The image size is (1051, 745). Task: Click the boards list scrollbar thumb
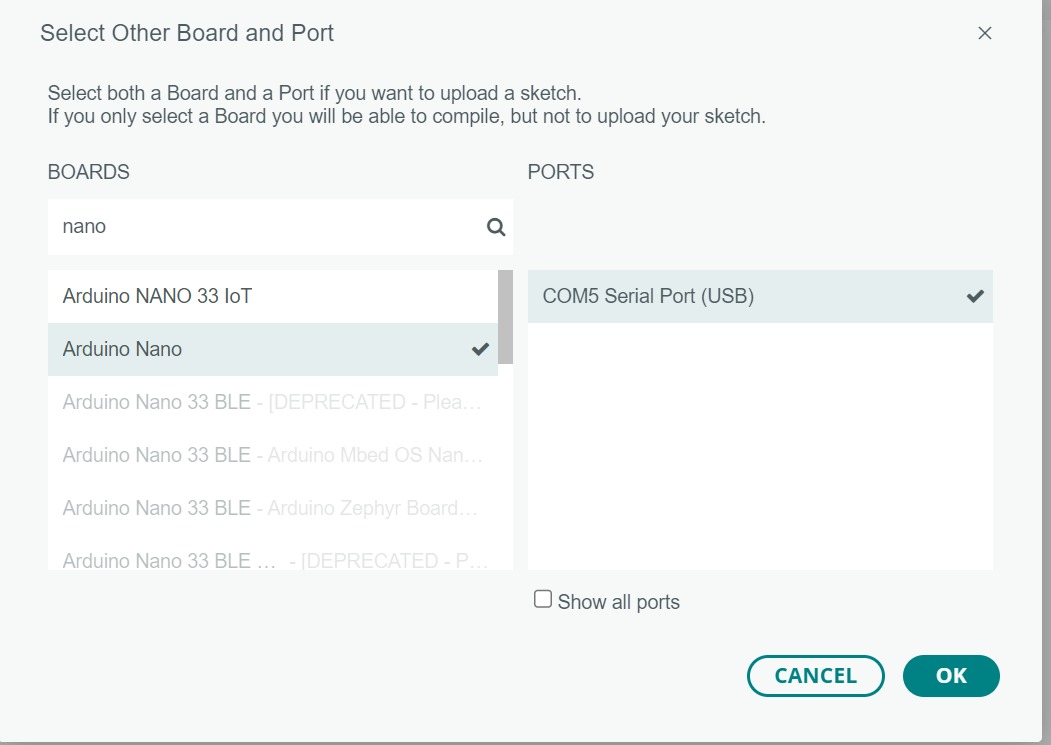(506, 316)
